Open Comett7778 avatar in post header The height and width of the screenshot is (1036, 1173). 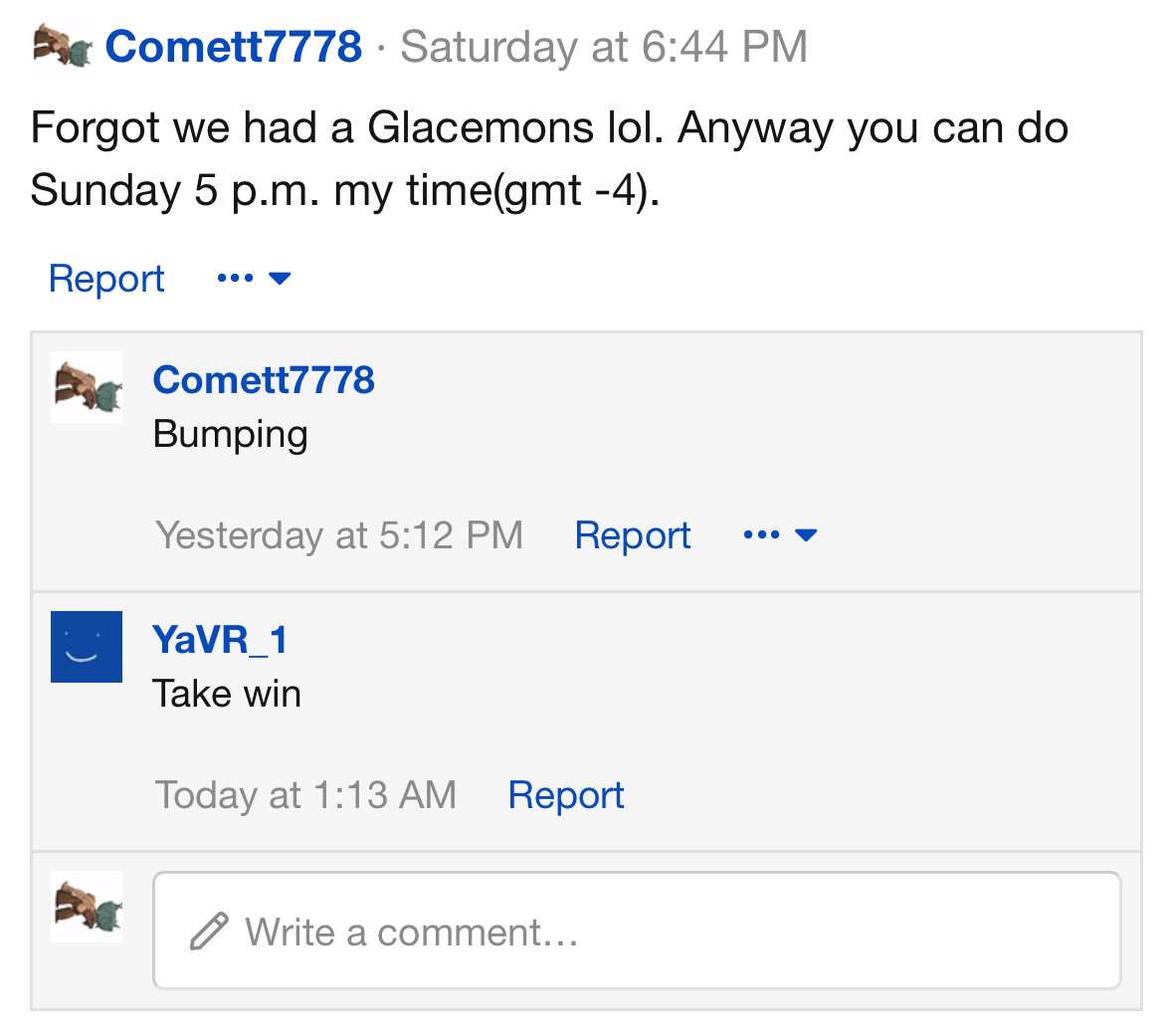click(x=62, y=47)
